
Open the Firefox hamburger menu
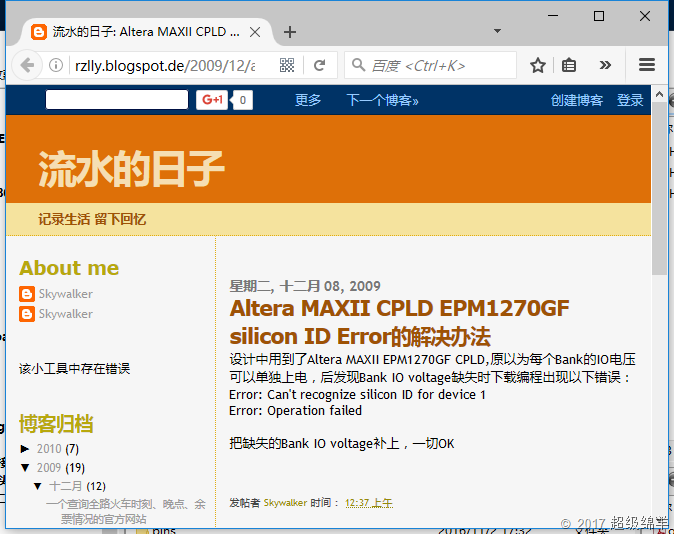coord(646,65)
